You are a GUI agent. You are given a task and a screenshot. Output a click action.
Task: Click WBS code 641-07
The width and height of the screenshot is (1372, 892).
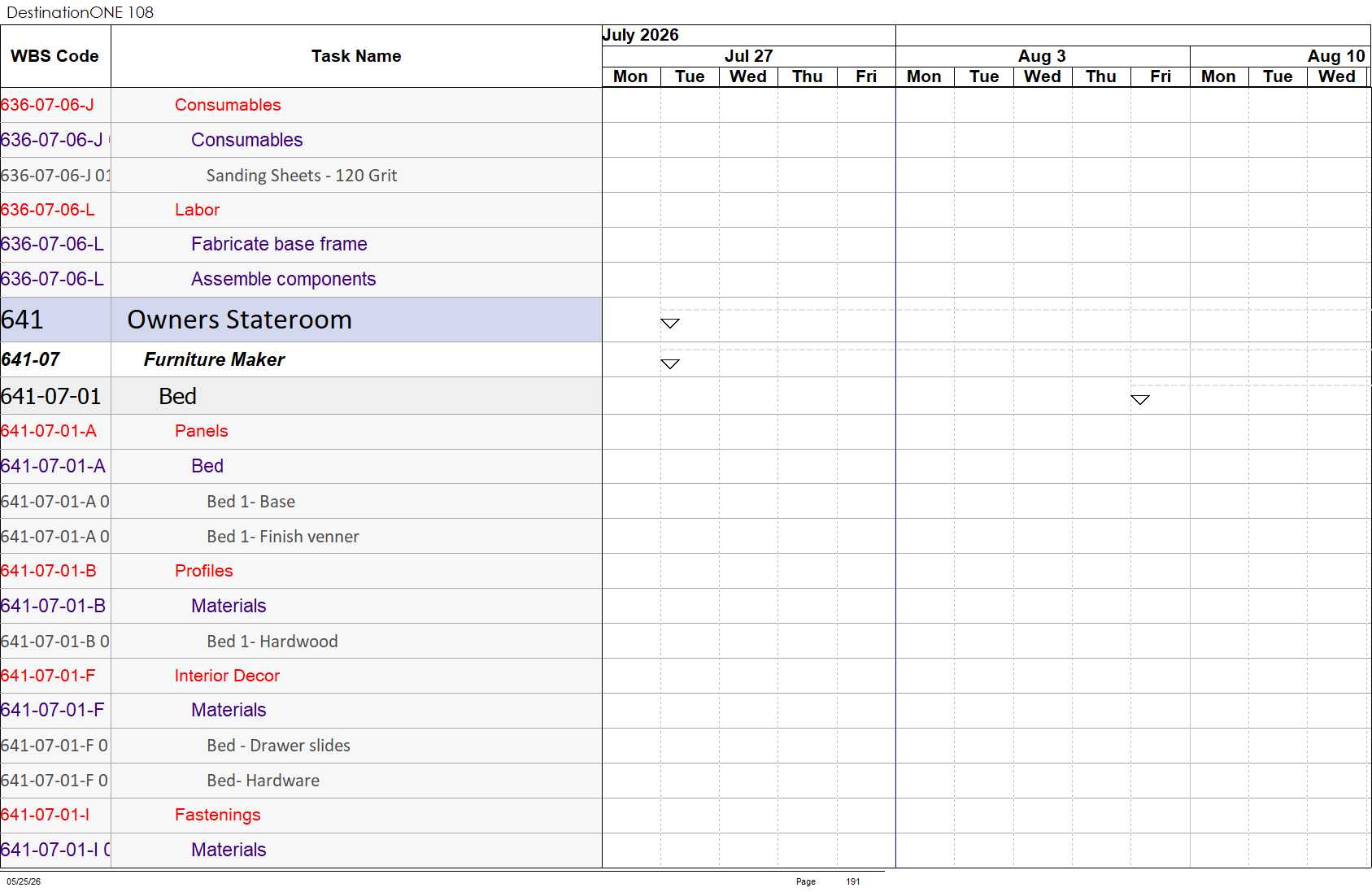pos(30,359)
